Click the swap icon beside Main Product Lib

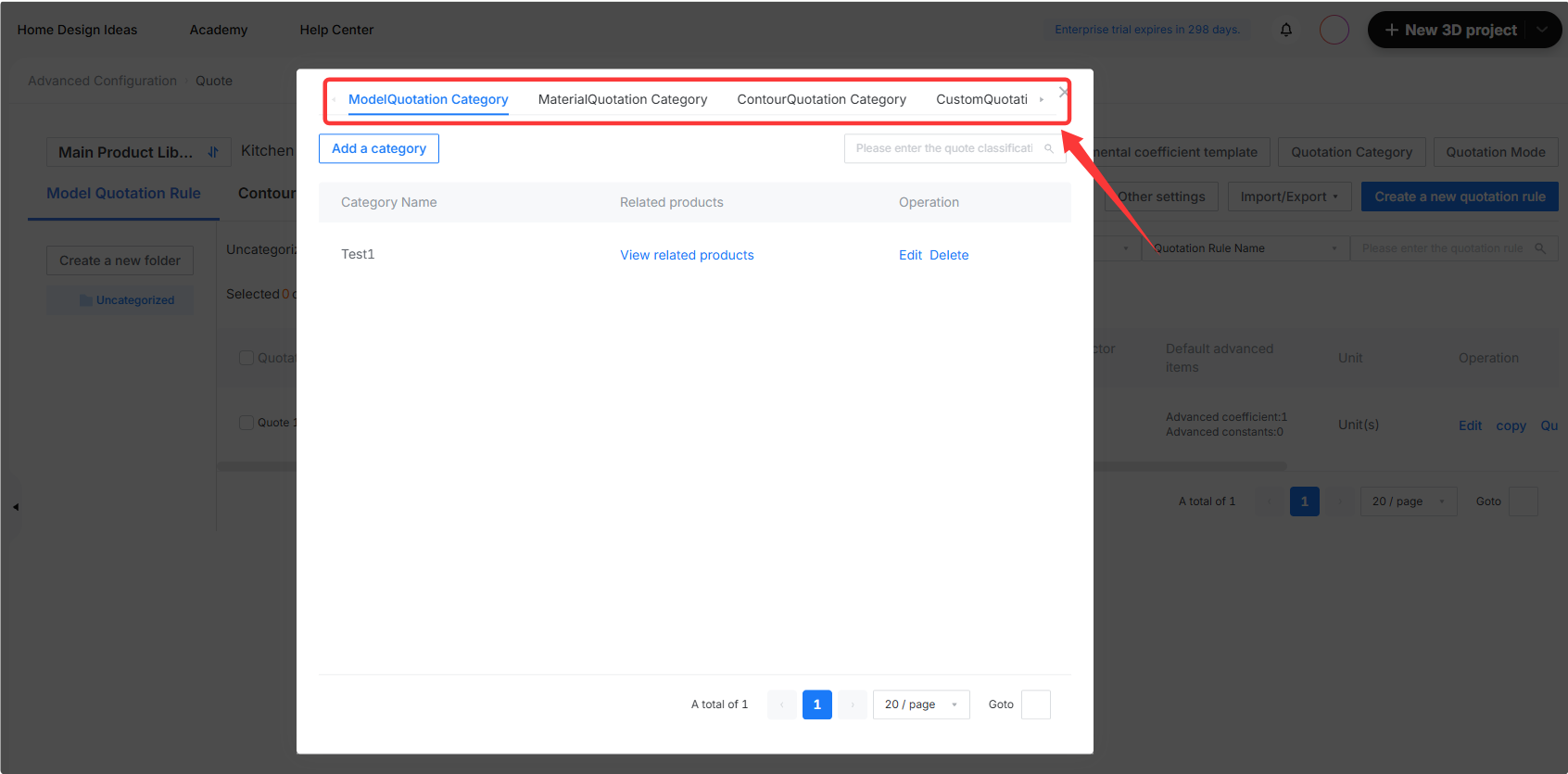(x=214, y=152)
